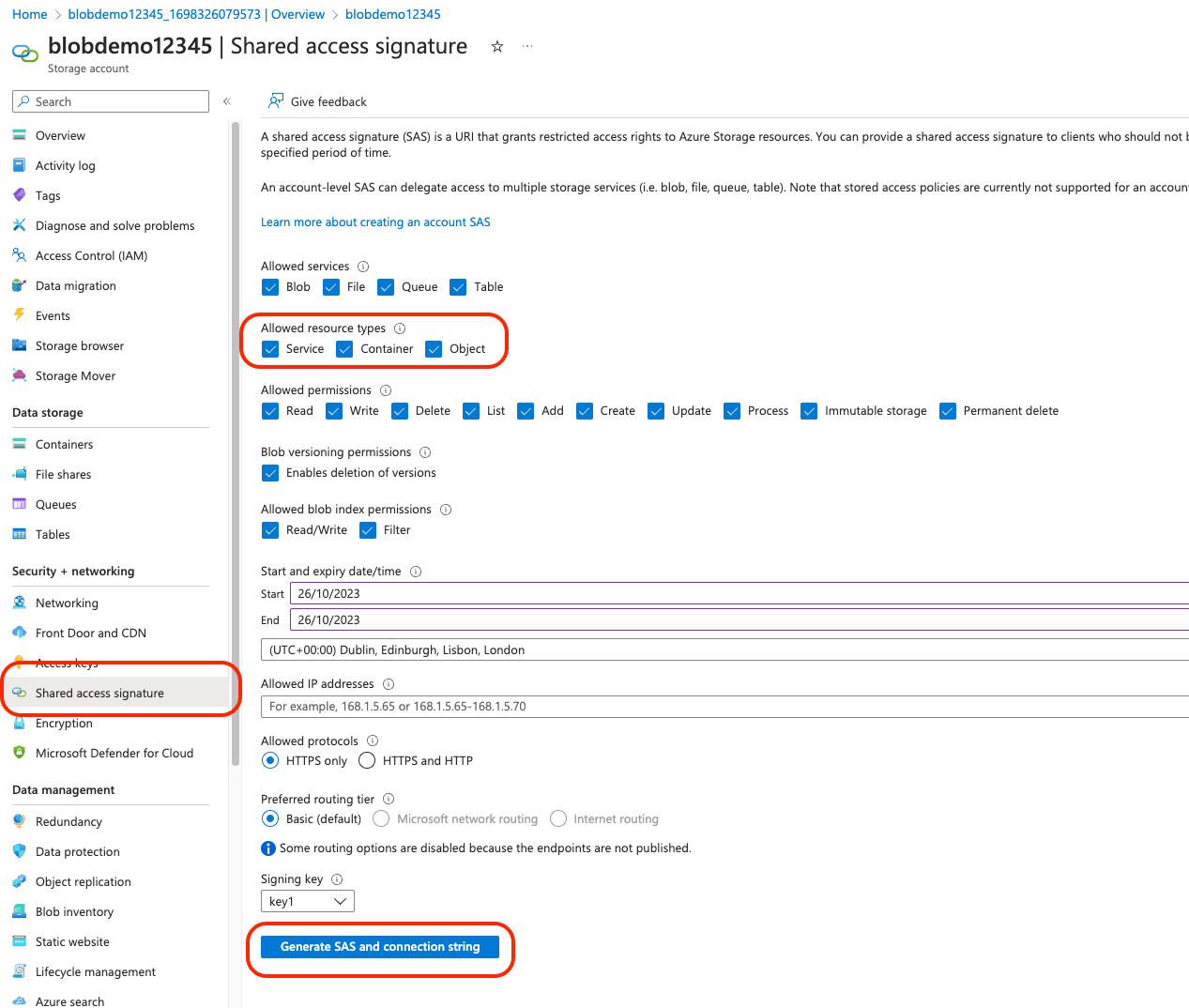Click the sidebar vertical scrollbar
1189x1008 pixels.
tap(235, 441)
